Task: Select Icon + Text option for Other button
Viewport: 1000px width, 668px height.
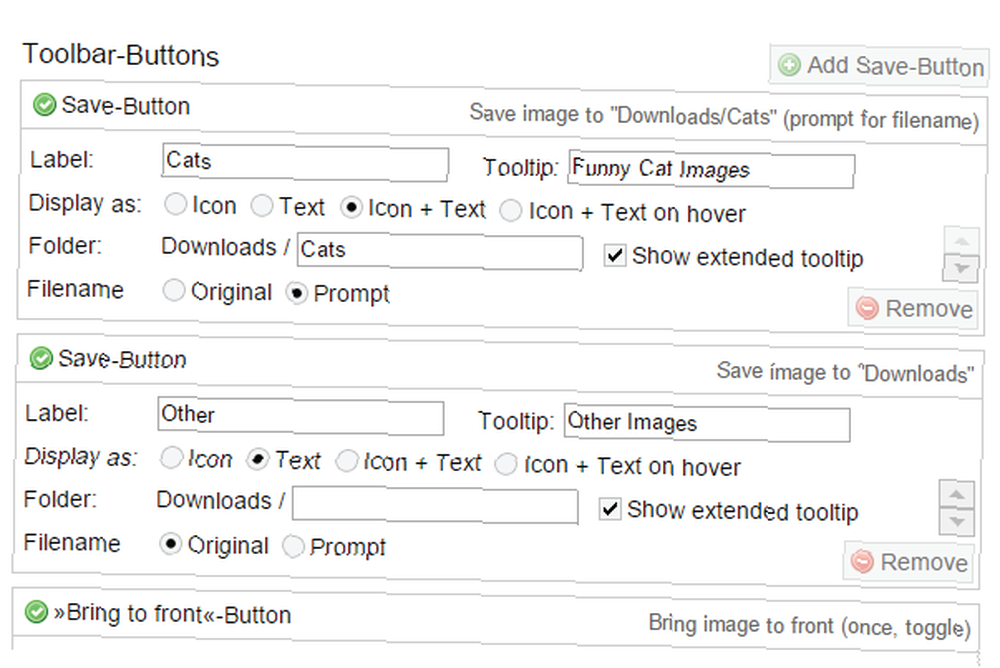Action: 346,461
